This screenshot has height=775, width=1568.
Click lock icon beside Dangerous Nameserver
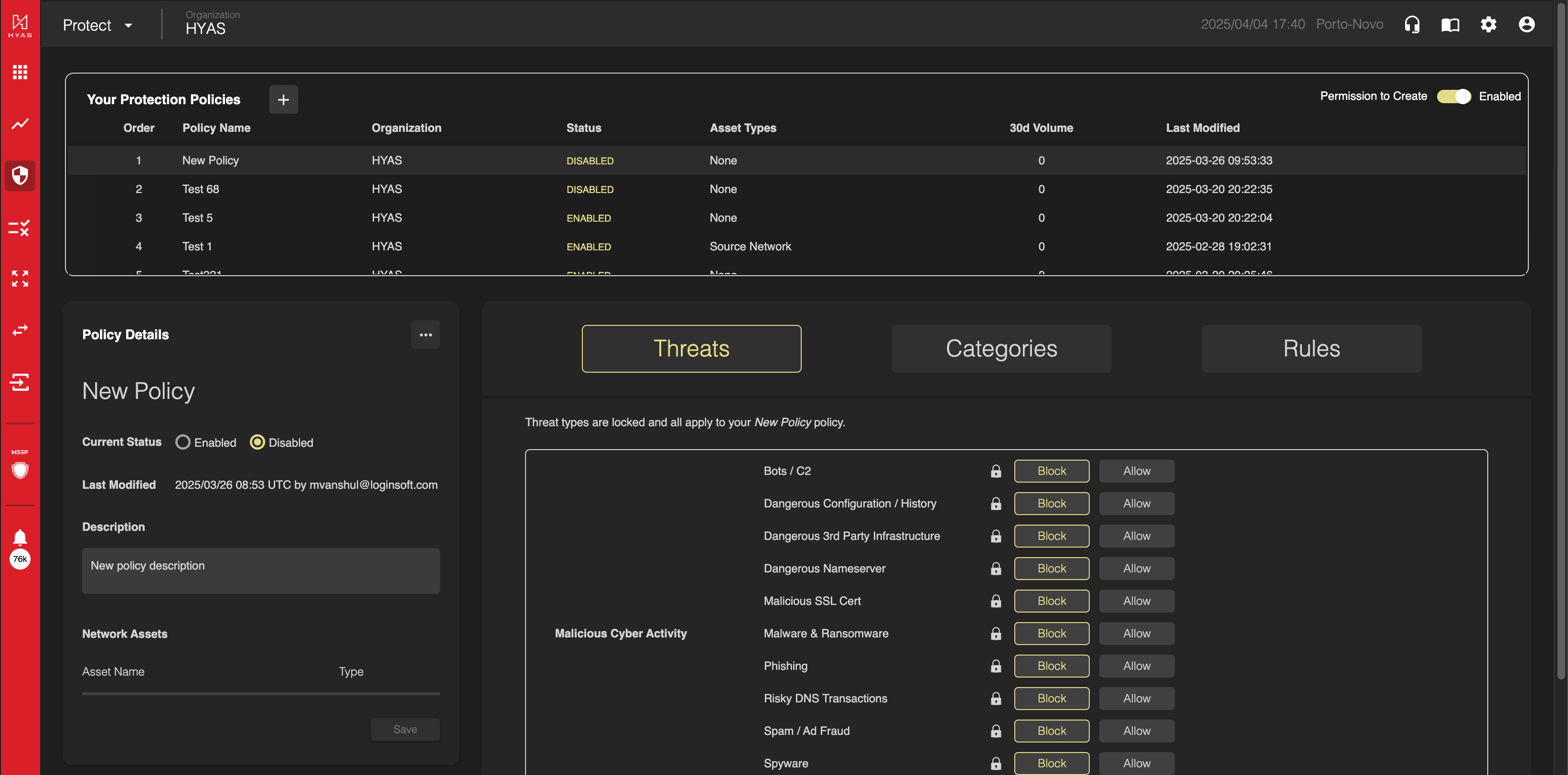pyautogui.click(x=996, y=568)
